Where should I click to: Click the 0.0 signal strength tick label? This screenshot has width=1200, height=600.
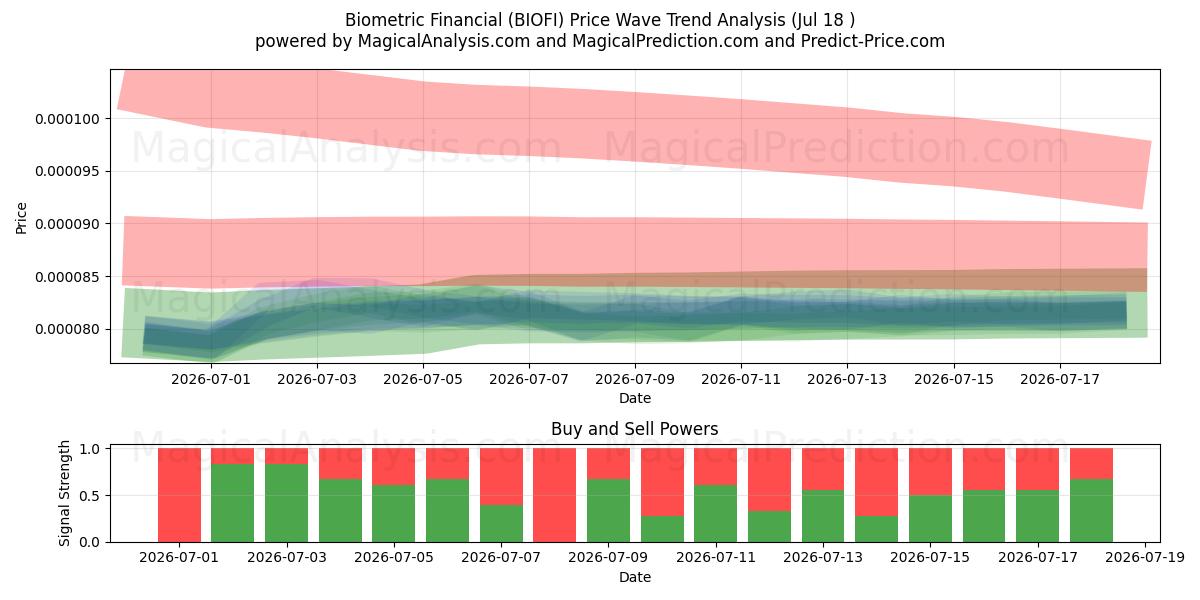coord(90,542)
